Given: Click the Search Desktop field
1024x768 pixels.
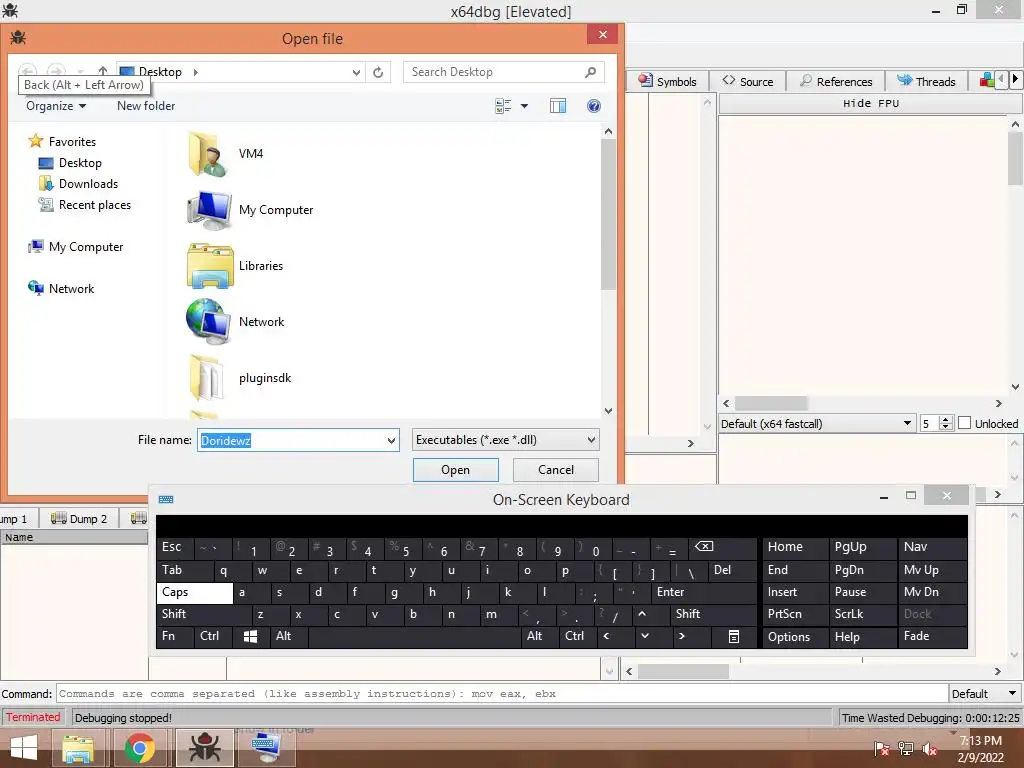Looking at the screenshot, I should click(504, 72).
